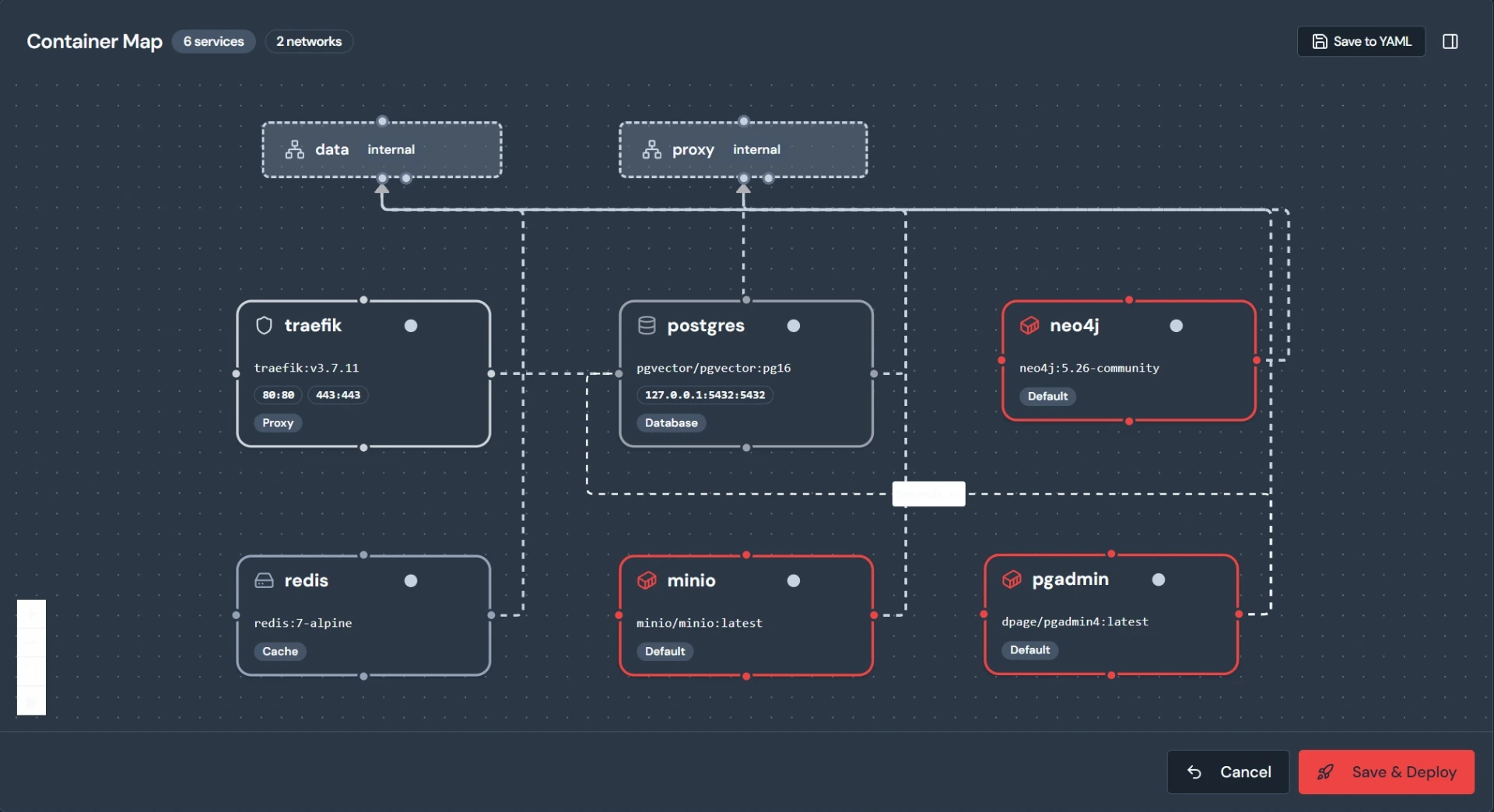Select the pgadmin service title
The width and height of the screenshot is (1494, 812).
point(1070,579)
